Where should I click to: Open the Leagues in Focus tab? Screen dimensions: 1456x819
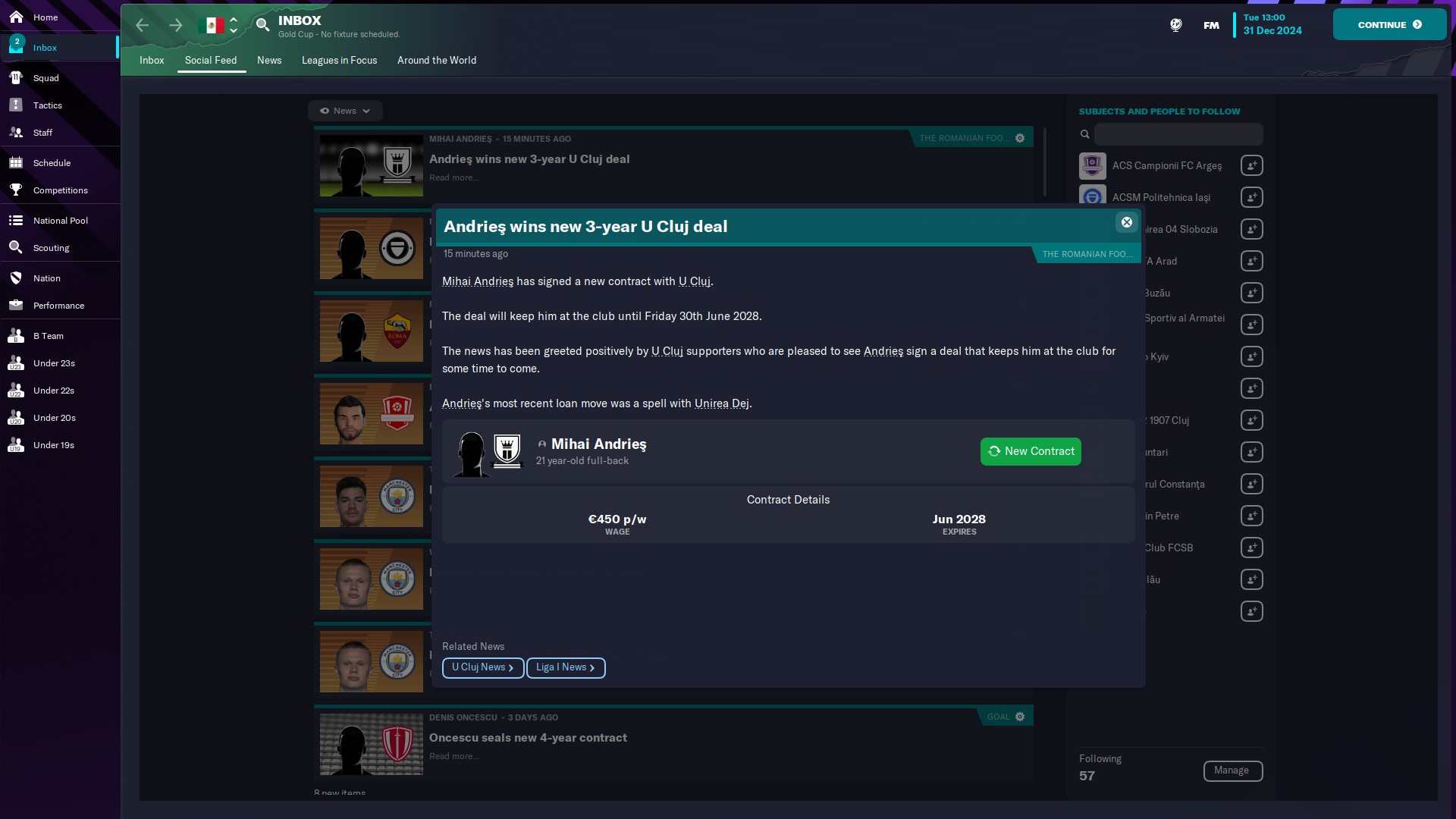(x=339, y=60)
